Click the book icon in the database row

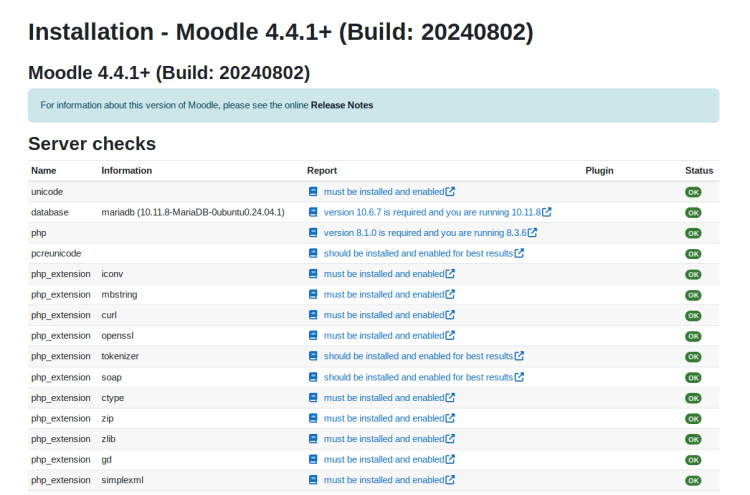(313, 212)
